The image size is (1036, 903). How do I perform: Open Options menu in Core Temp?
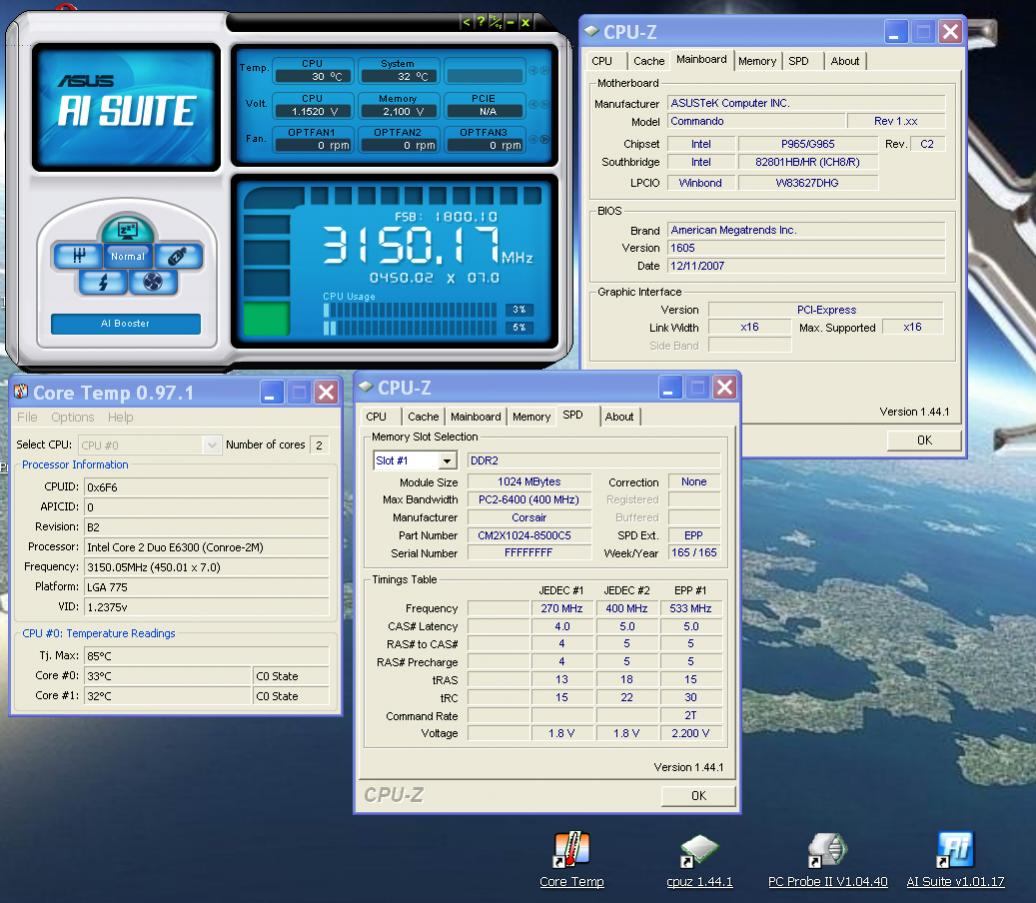coord(73,417)
